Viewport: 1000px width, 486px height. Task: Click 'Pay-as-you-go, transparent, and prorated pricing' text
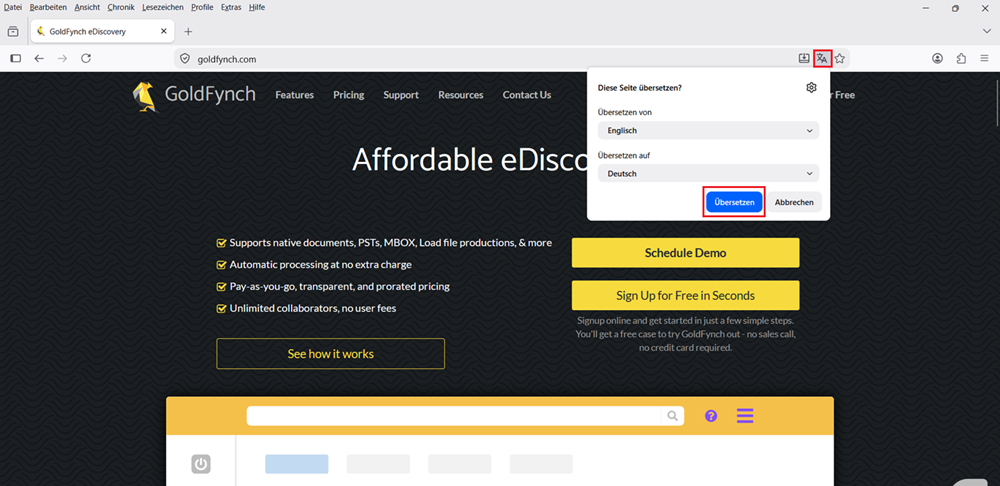[x=339, y=286]
